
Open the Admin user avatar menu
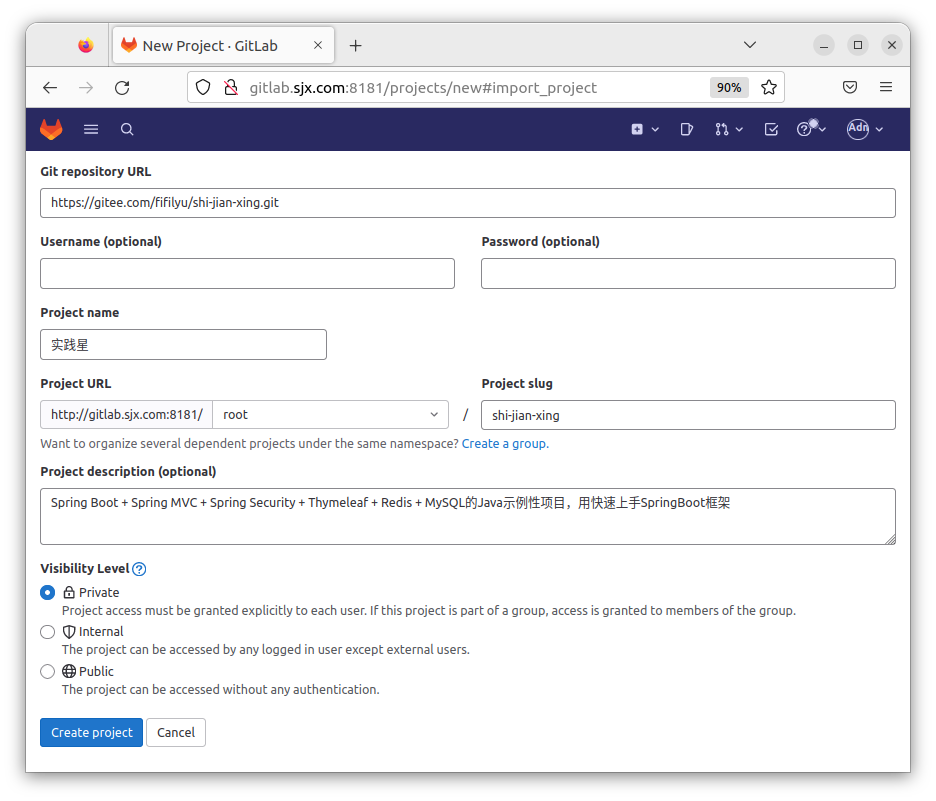pyautogui.click(x=865, y=129)
